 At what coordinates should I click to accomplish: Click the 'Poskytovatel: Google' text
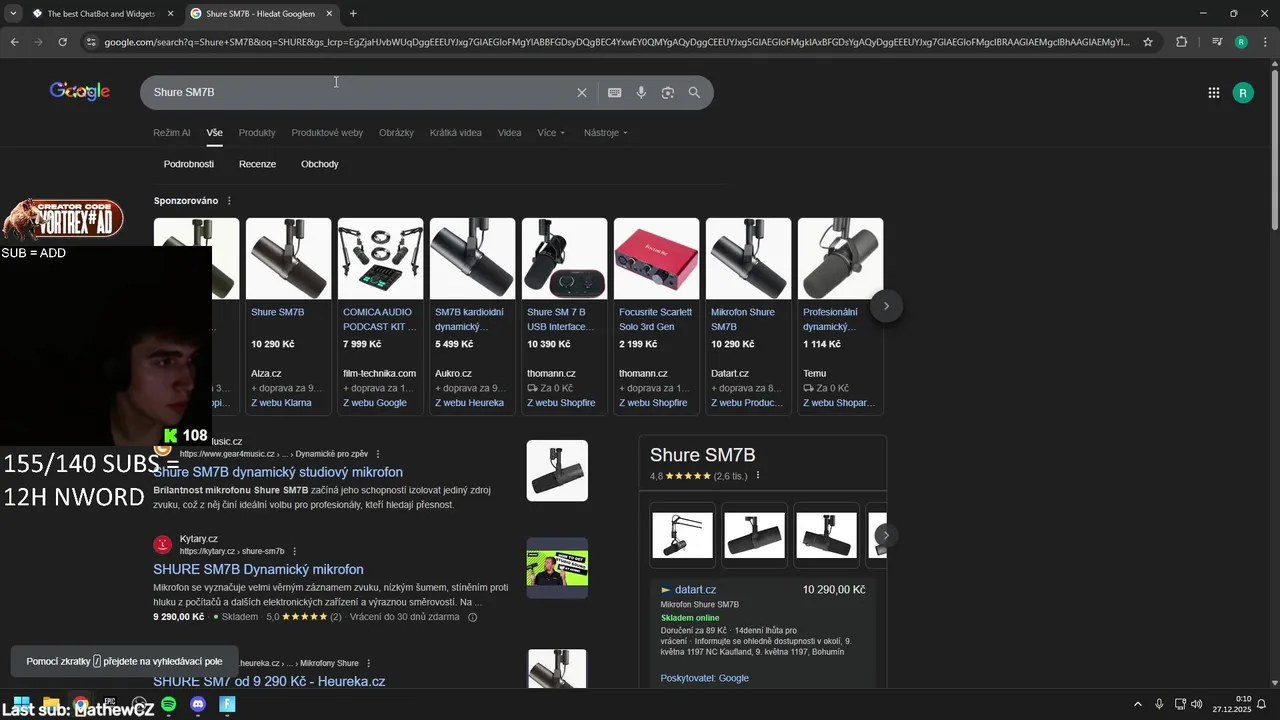coord(704,678)
